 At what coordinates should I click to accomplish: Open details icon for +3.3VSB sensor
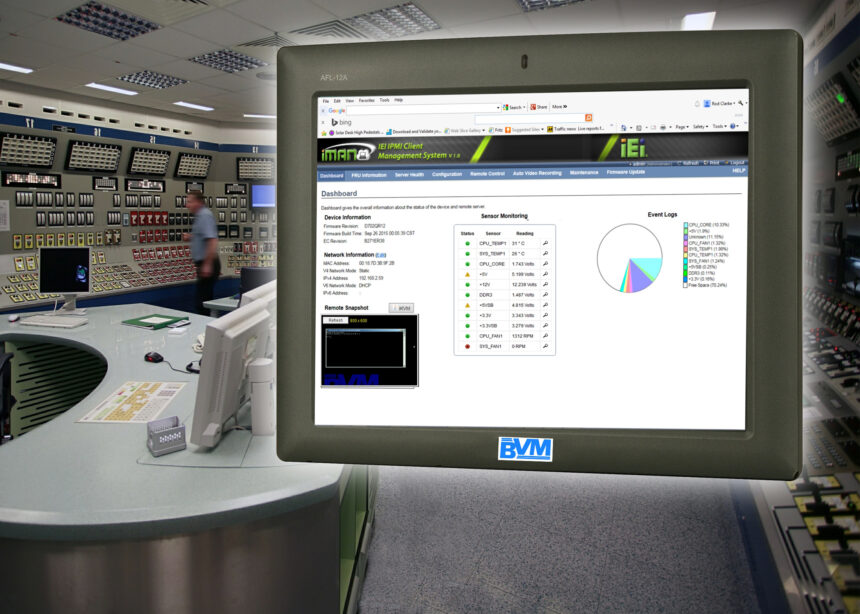pos(545,325)
